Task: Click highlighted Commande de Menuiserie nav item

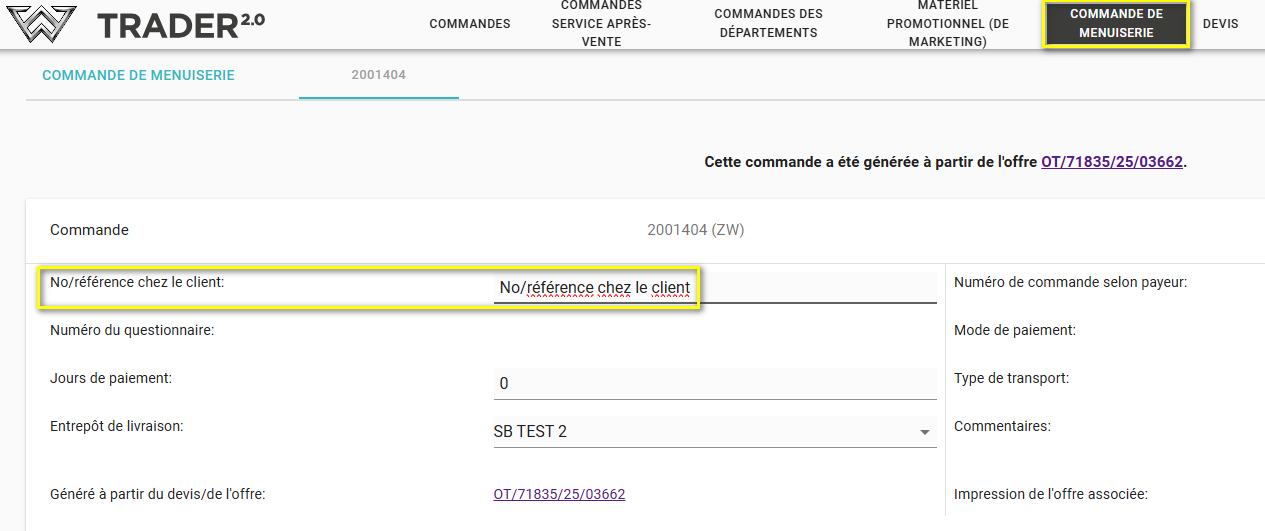Action: tap(1115, 24)
